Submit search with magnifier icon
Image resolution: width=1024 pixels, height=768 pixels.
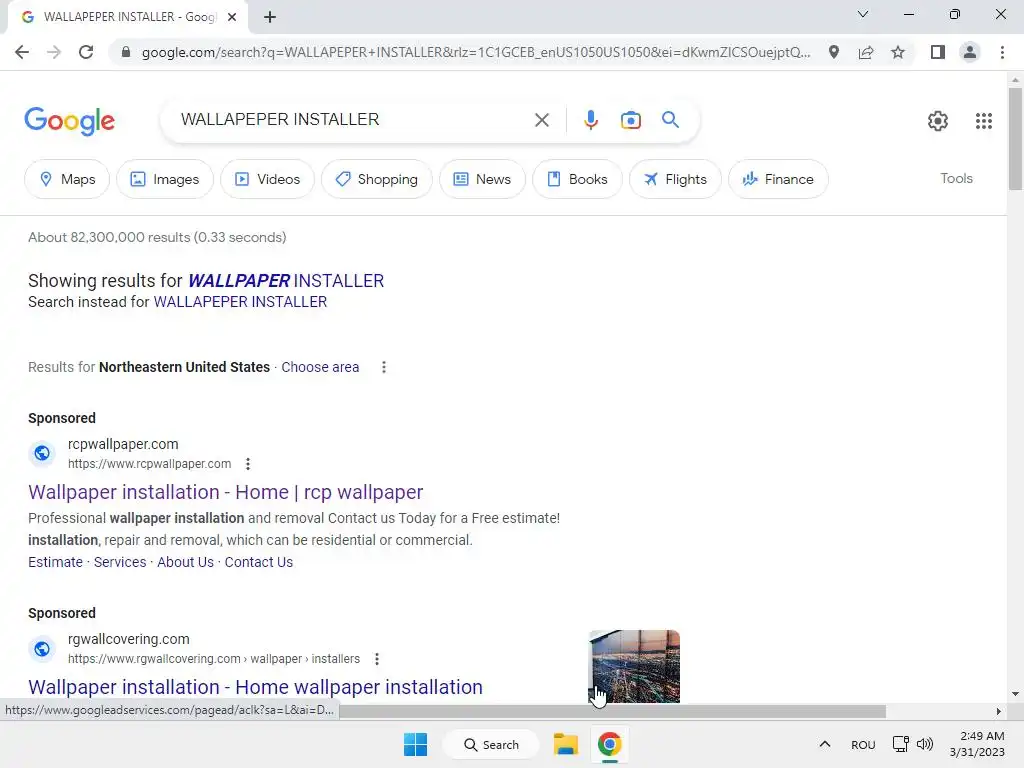click(670, 120)
